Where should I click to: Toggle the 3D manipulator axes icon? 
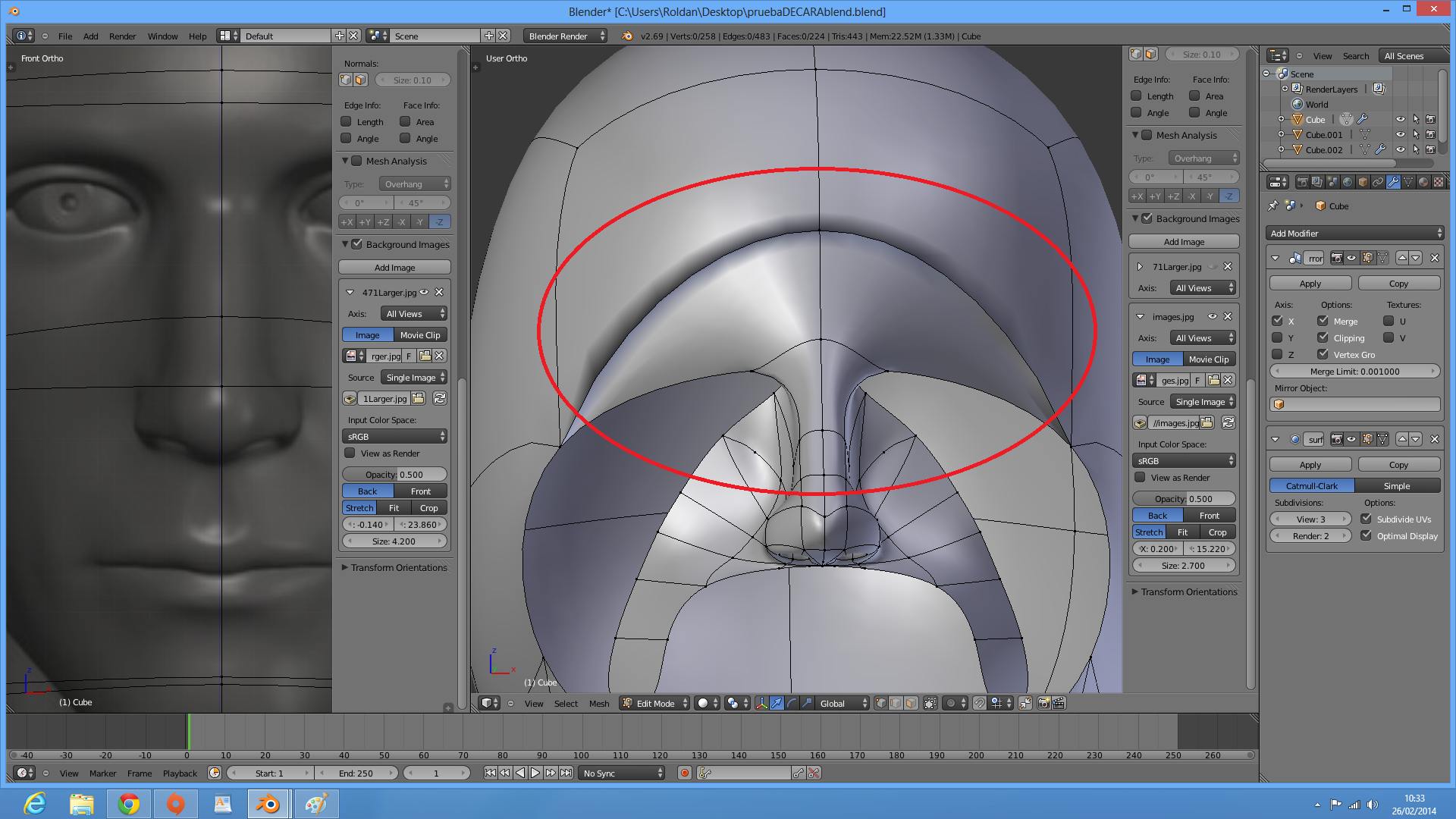tap(761, 703)
